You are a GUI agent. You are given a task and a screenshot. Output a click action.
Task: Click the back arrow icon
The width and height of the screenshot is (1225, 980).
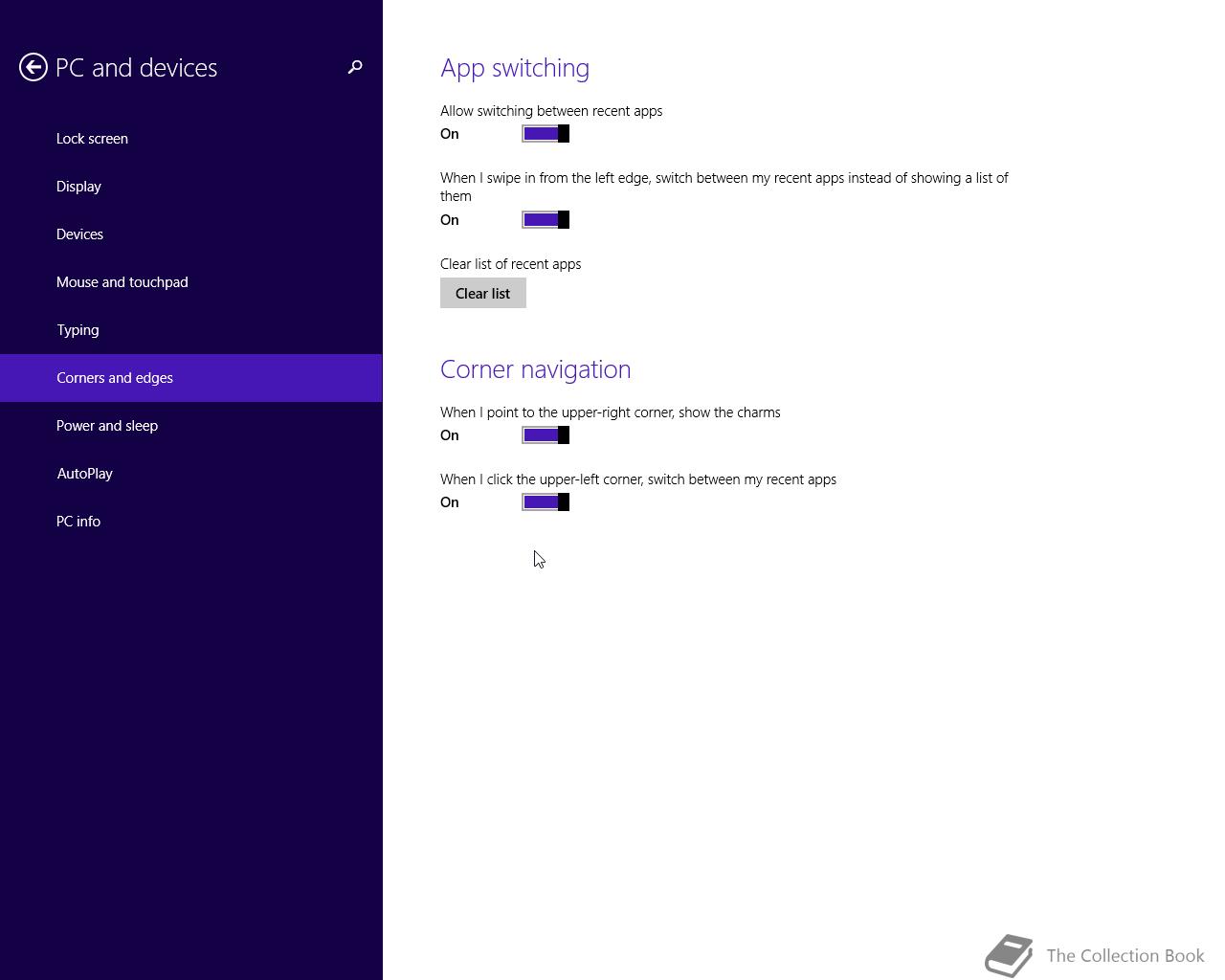(33, 67)
